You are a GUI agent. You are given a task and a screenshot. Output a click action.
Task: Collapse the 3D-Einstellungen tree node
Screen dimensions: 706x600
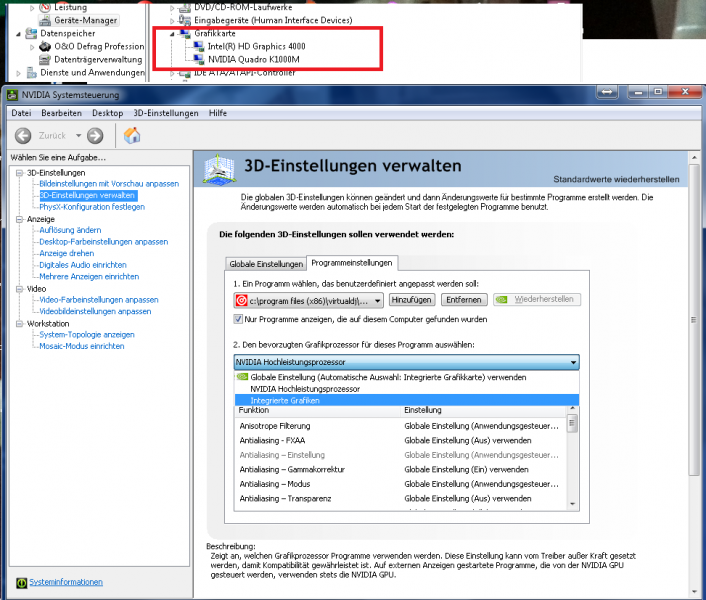click(19, 173)
